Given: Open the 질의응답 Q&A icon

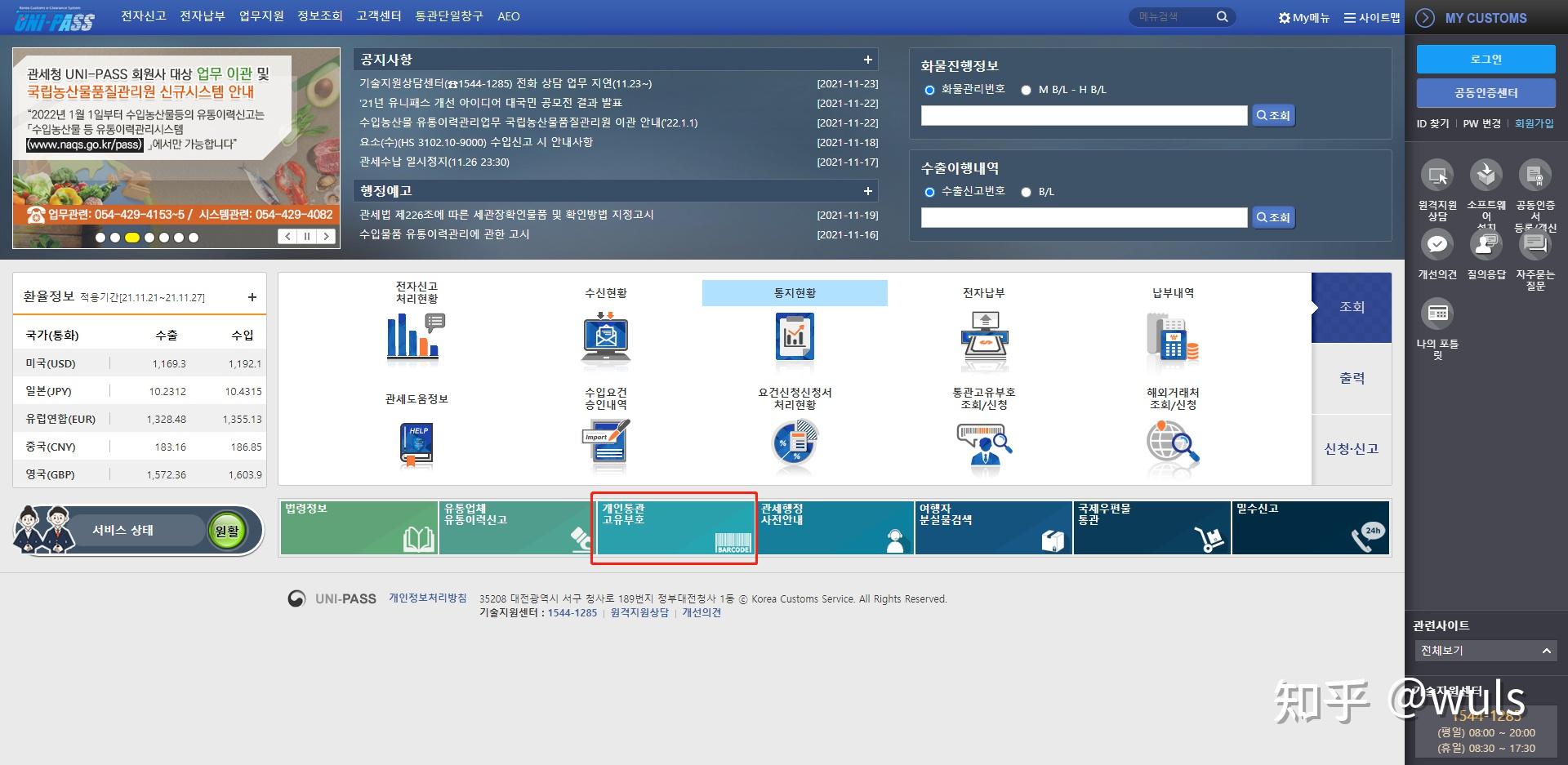Looking at the screenshot, I should 1486,244.
